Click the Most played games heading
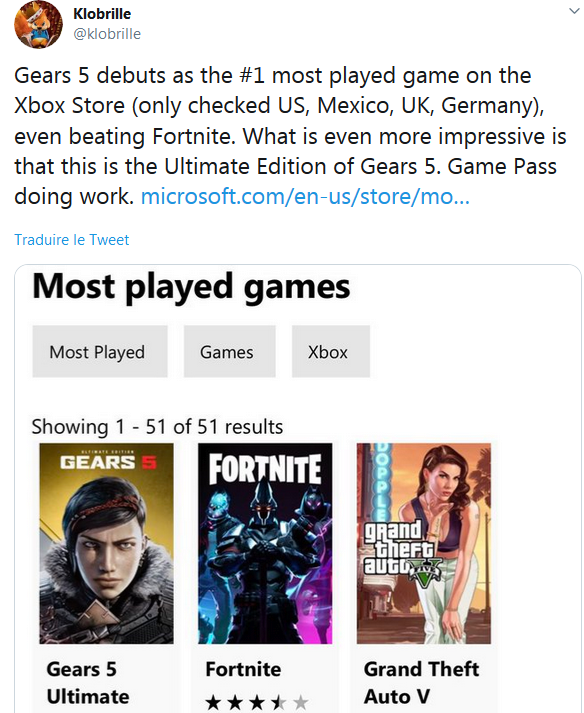 (x=191, y=287)
